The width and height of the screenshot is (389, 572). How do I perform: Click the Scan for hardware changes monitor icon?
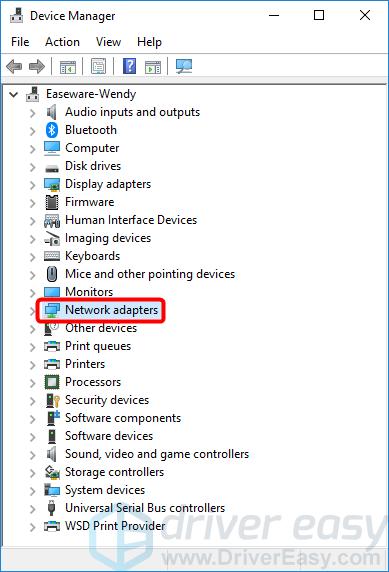[x=184, y=66]
